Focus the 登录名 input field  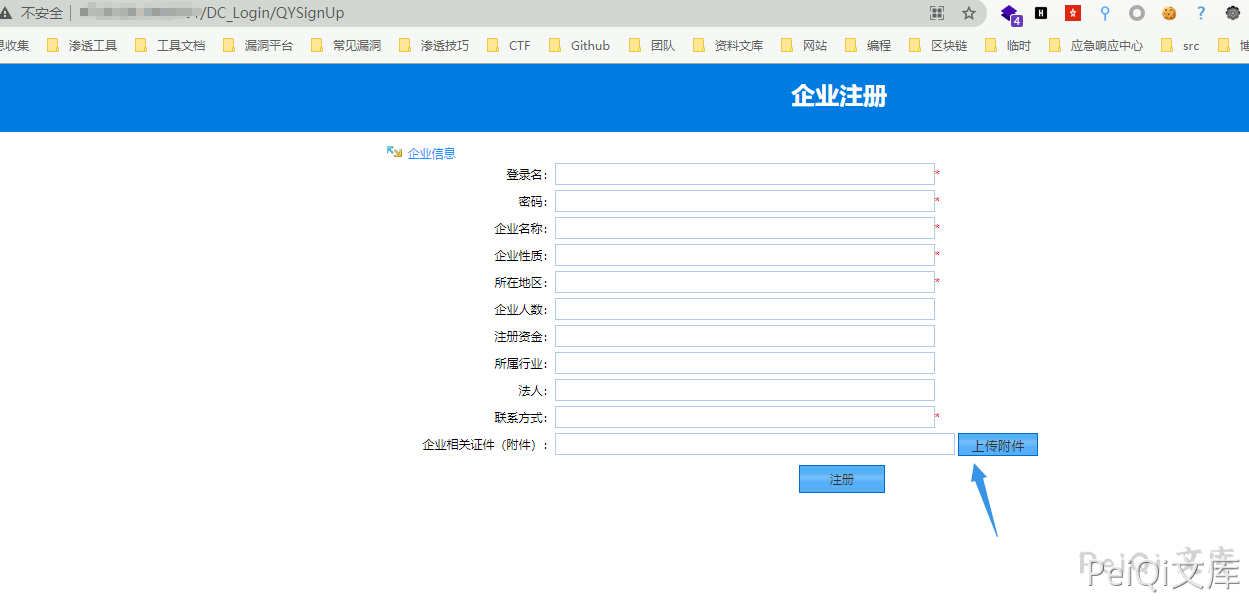744,174
